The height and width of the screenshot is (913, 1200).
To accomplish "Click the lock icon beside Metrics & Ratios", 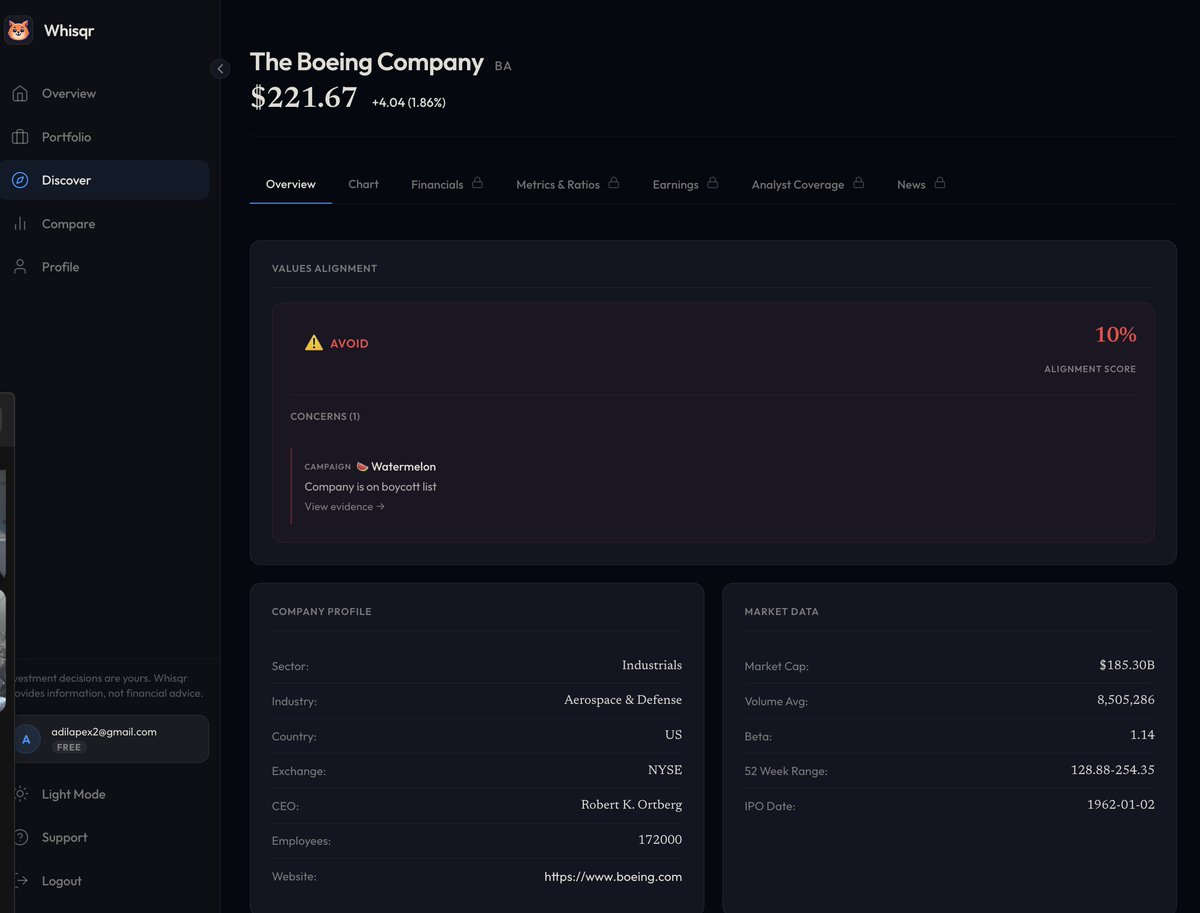I will point(614,183).
